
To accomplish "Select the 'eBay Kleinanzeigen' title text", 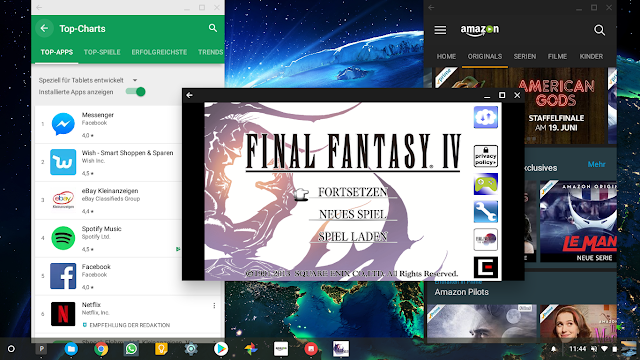I will tap(110, 191).
